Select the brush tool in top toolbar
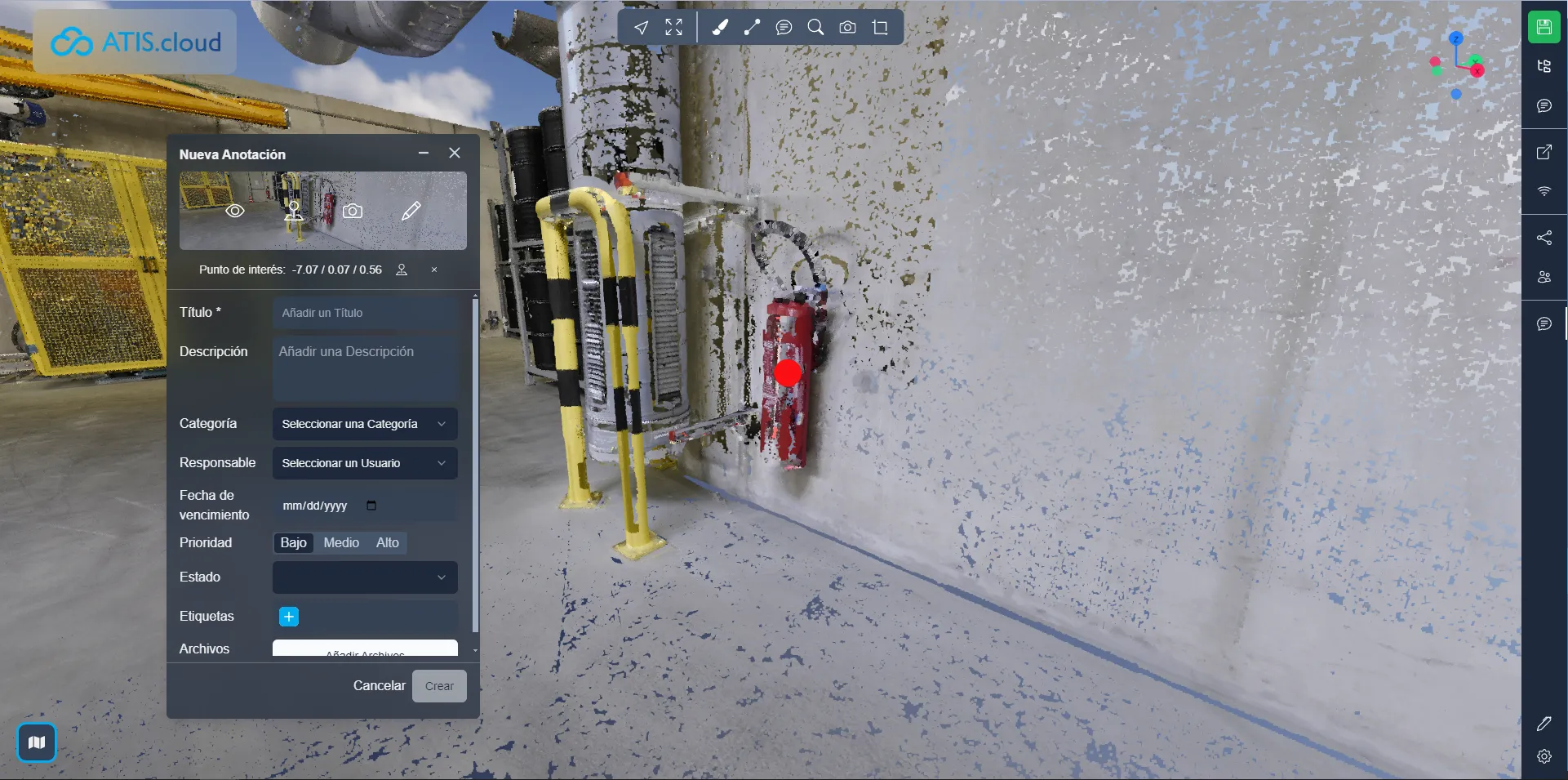 [x=720, y=28]
